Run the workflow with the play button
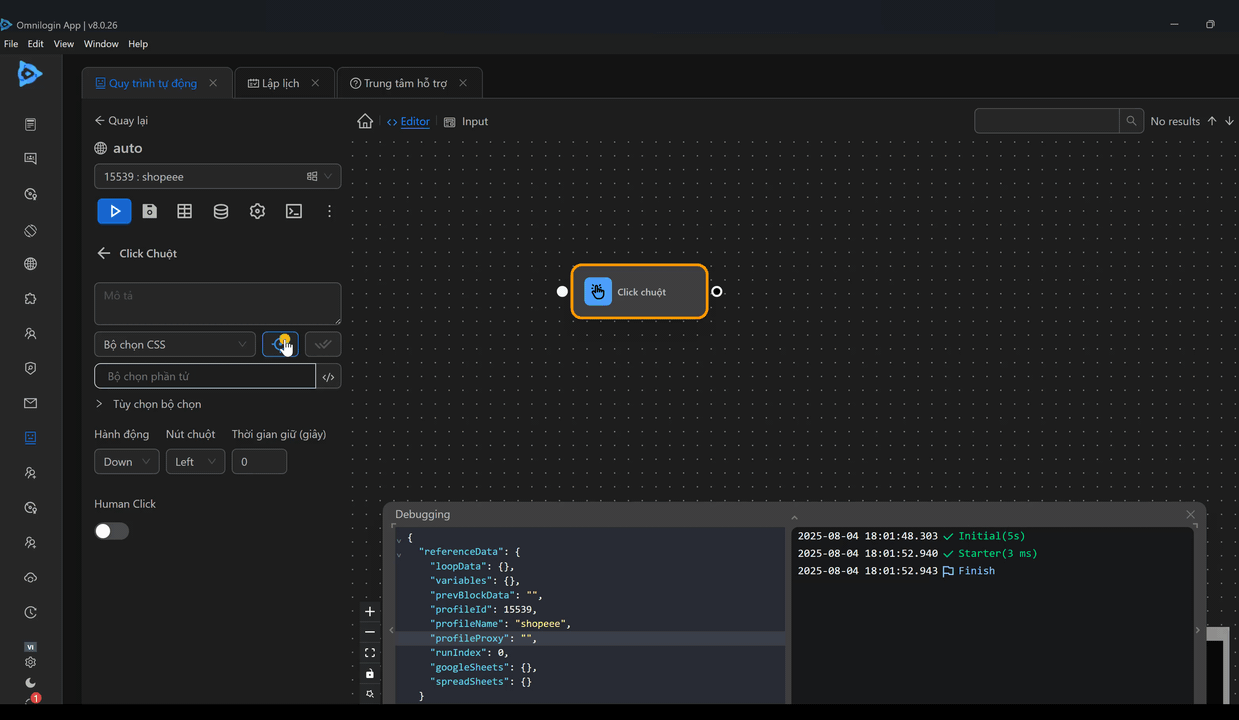Screen dimensions: 1239x720 [x=114, y=211]
